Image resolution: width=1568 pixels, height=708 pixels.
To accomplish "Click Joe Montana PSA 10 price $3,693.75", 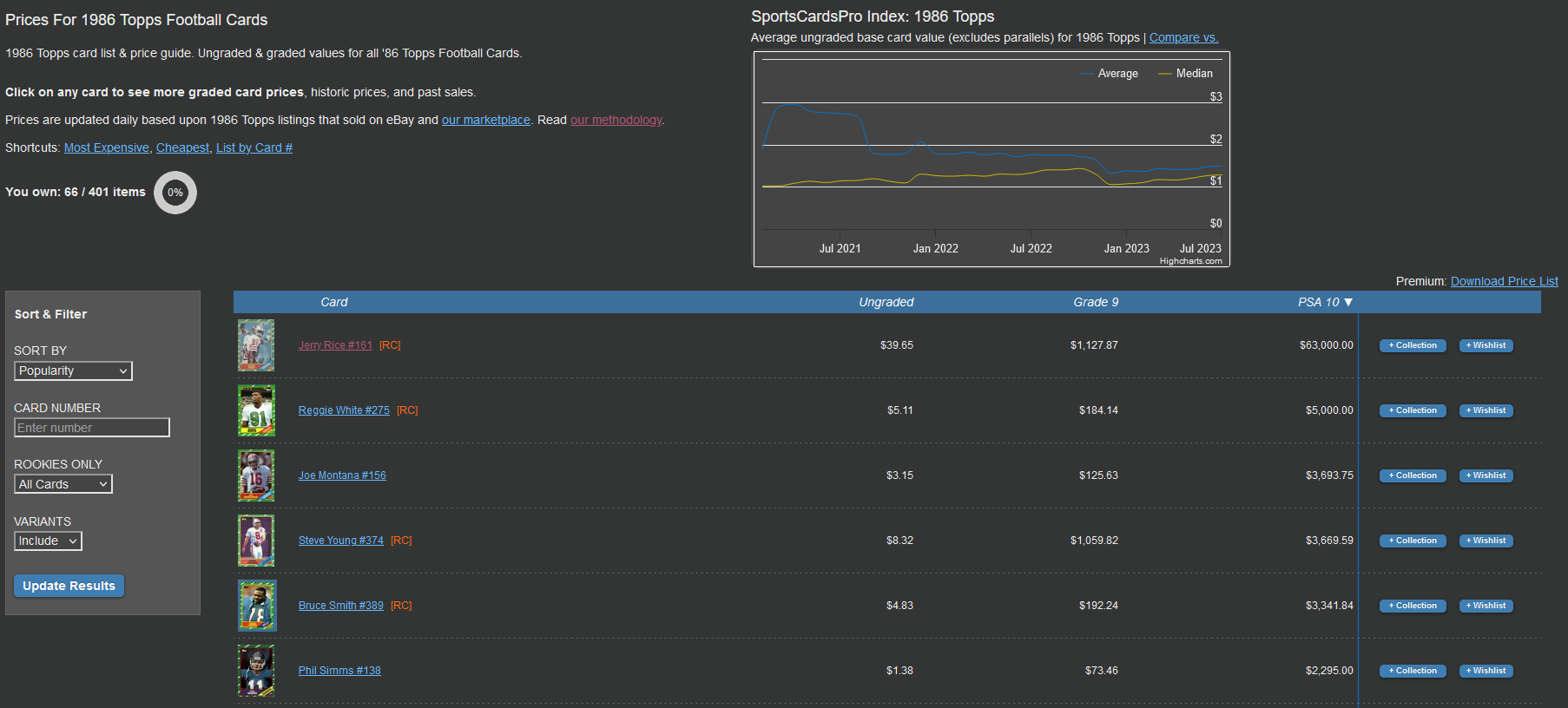I will click(x=1329, y=475).
